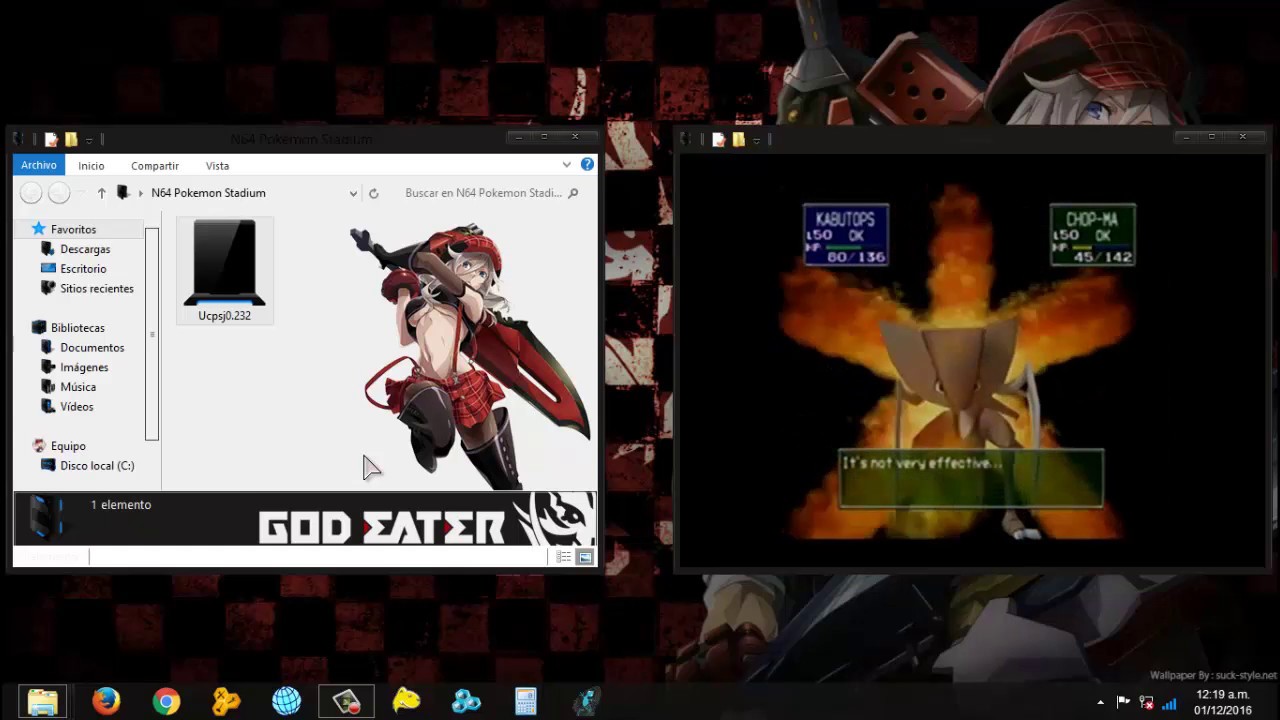This screenshot has width=1280, height=720.
Task: Open the Archivo menu in Explorer
Action: (39, 165)
